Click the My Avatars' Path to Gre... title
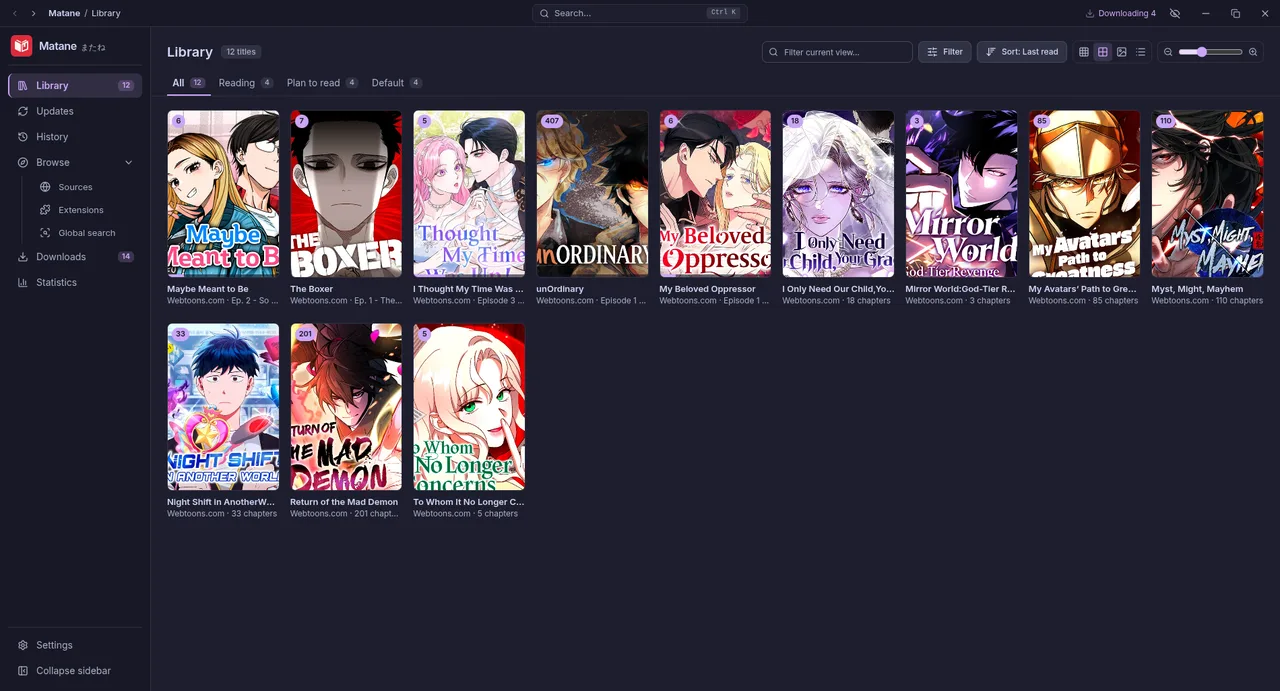Screen dimensions: 1280x691 coord(1082,289)
